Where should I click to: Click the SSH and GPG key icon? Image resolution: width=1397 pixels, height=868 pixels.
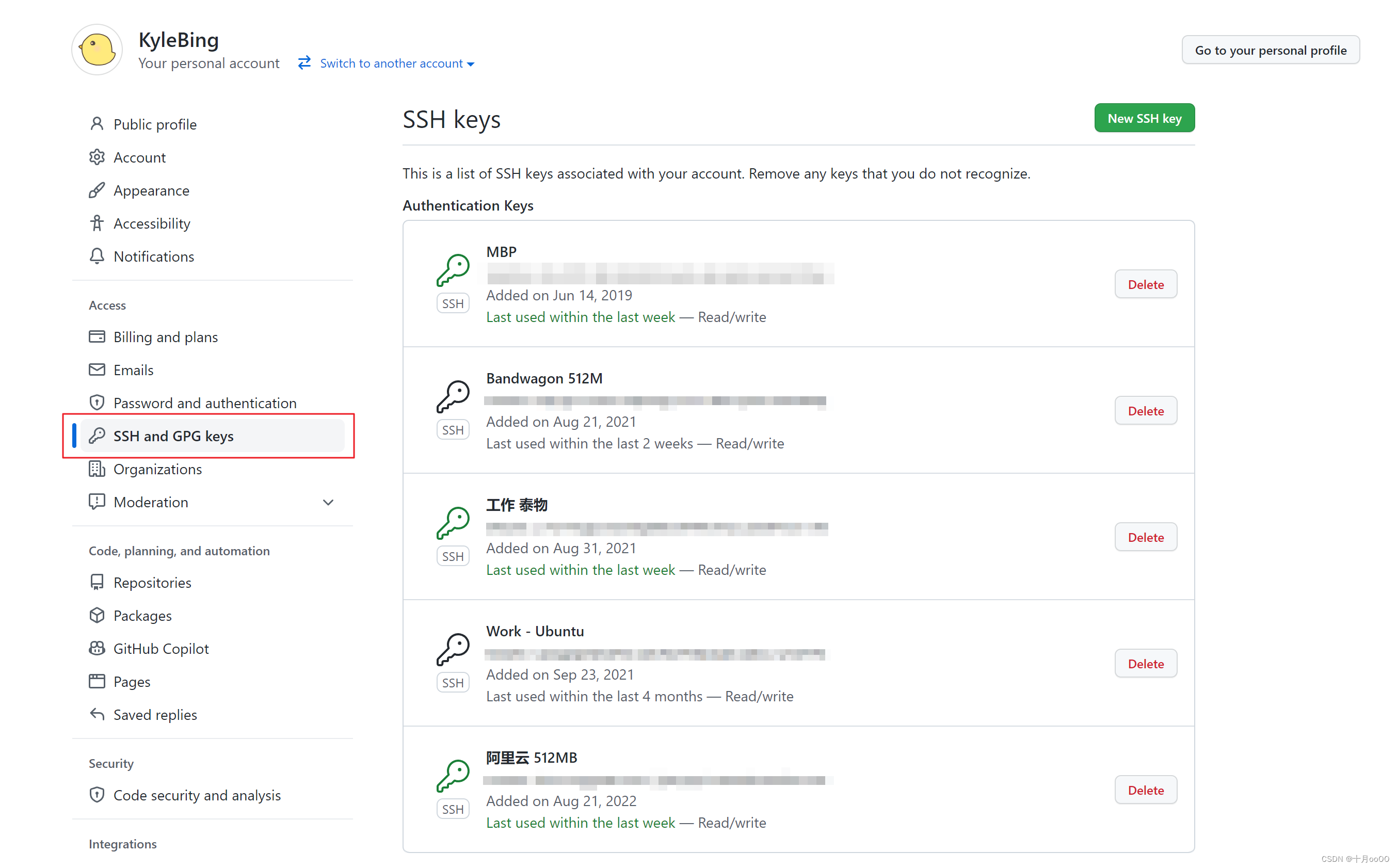pyautogui.click(x=97, y=435)
